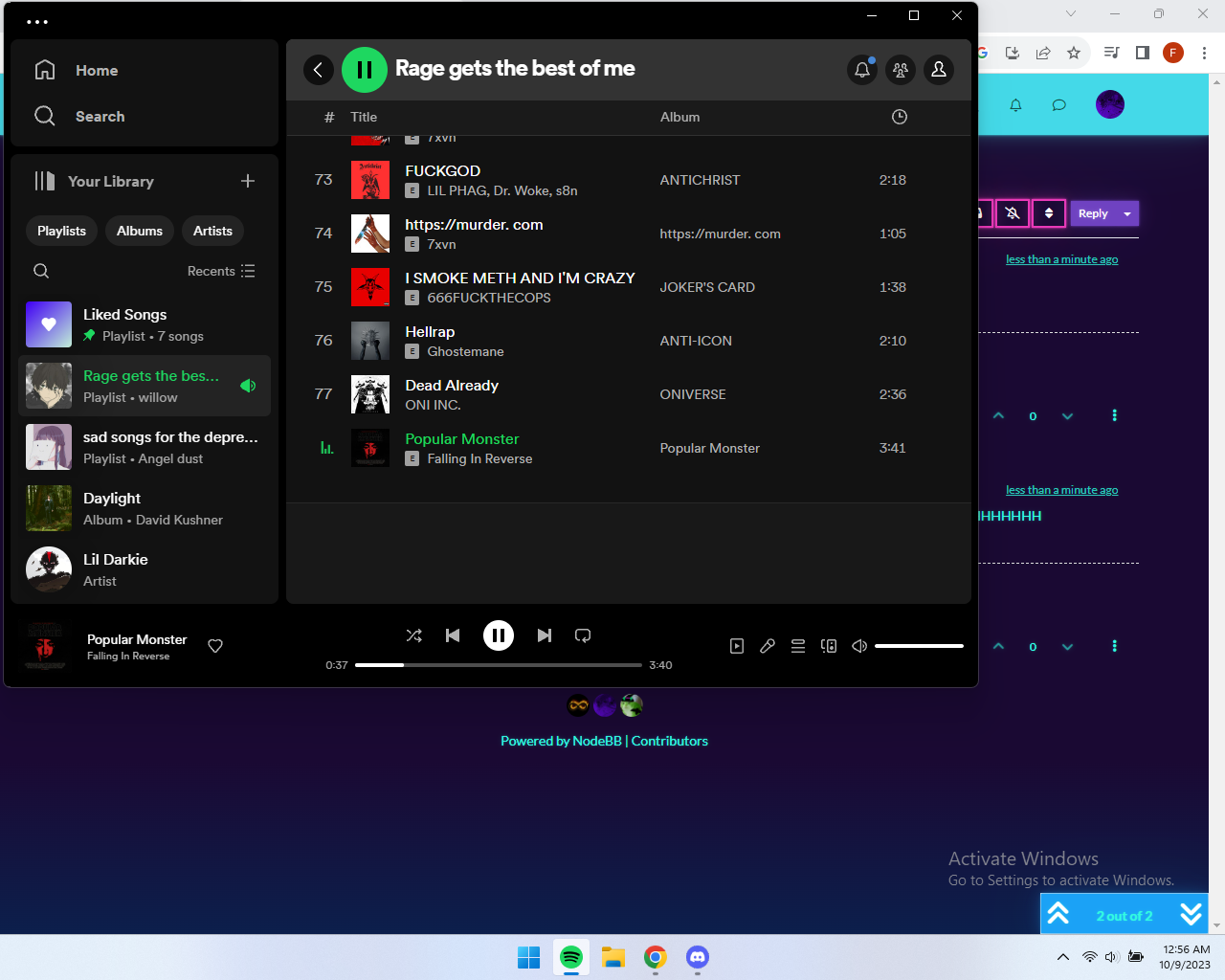Sort by duration clock icon
1225x980 pixels.
pyautogui.click(x=900, y=117)
